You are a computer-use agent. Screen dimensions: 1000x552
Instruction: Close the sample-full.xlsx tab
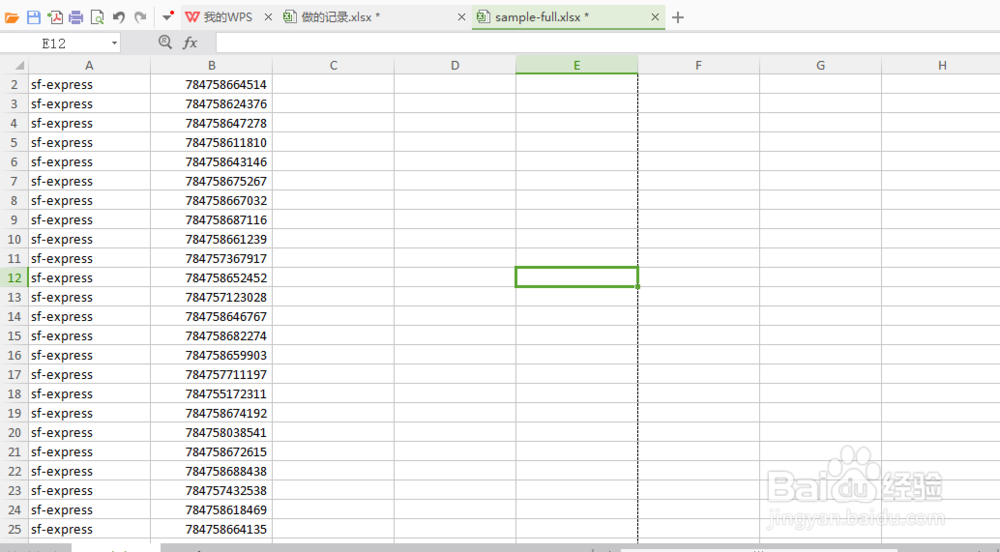click(x=655, y=17)
